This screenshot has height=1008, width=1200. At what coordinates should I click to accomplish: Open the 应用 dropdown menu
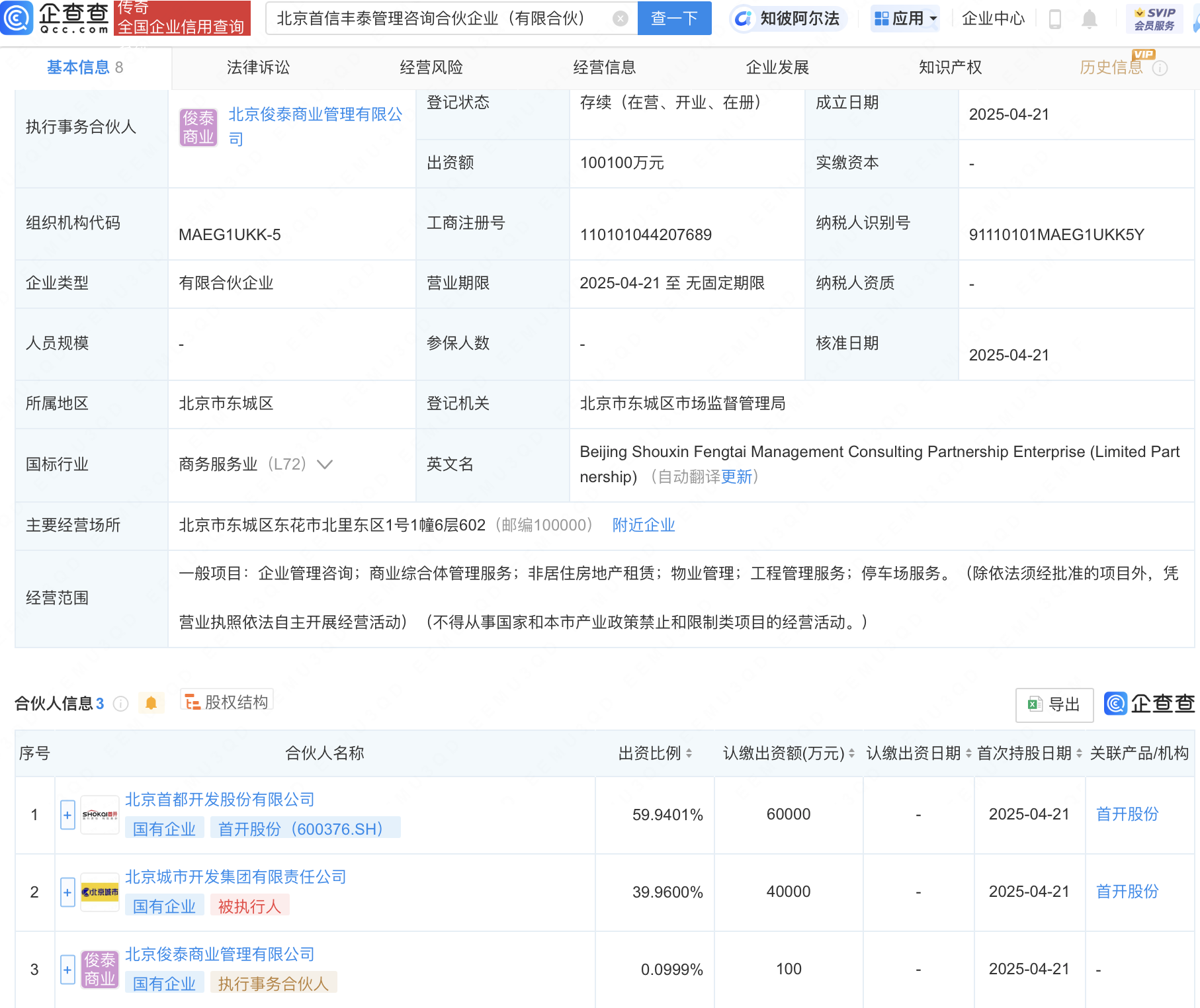pos(906,19)
